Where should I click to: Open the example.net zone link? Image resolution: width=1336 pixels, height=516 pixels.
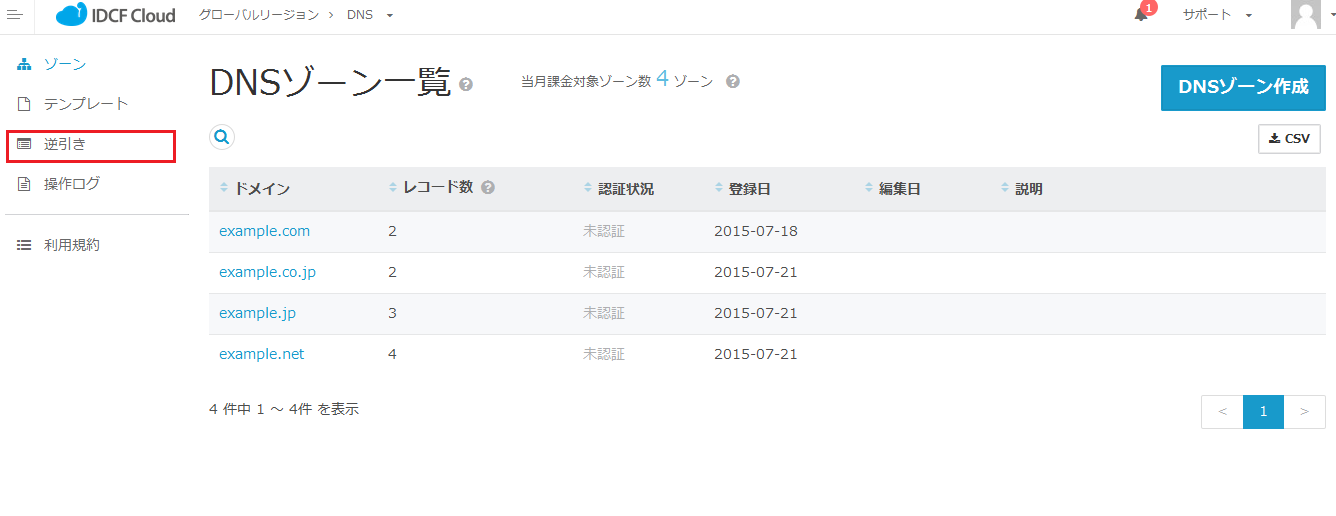261,354
